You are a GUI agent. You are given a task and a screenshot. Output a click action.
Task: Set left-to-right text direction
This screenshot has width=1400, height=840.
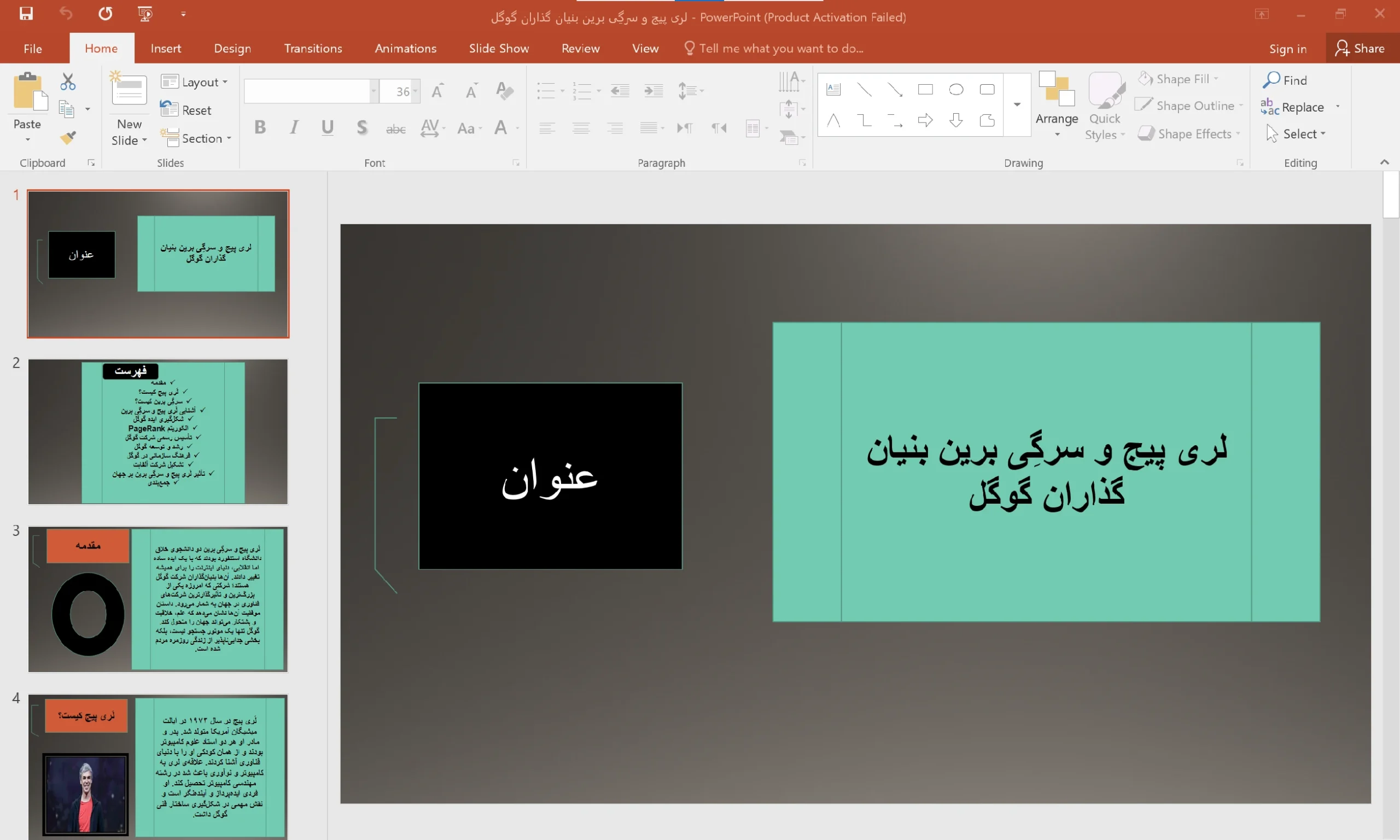[x=685, y=129]
